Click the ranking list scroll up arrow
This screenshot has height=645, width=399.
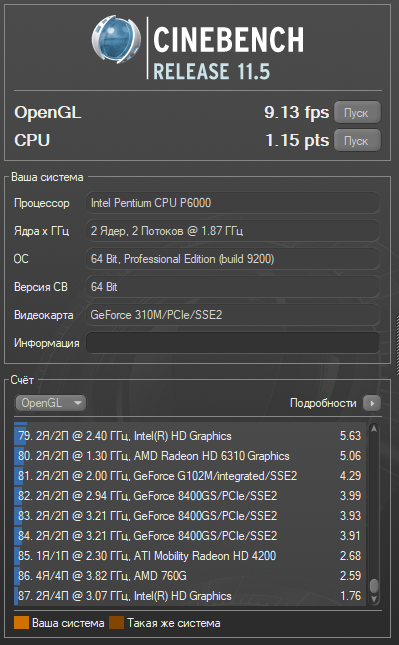point(373,429)
